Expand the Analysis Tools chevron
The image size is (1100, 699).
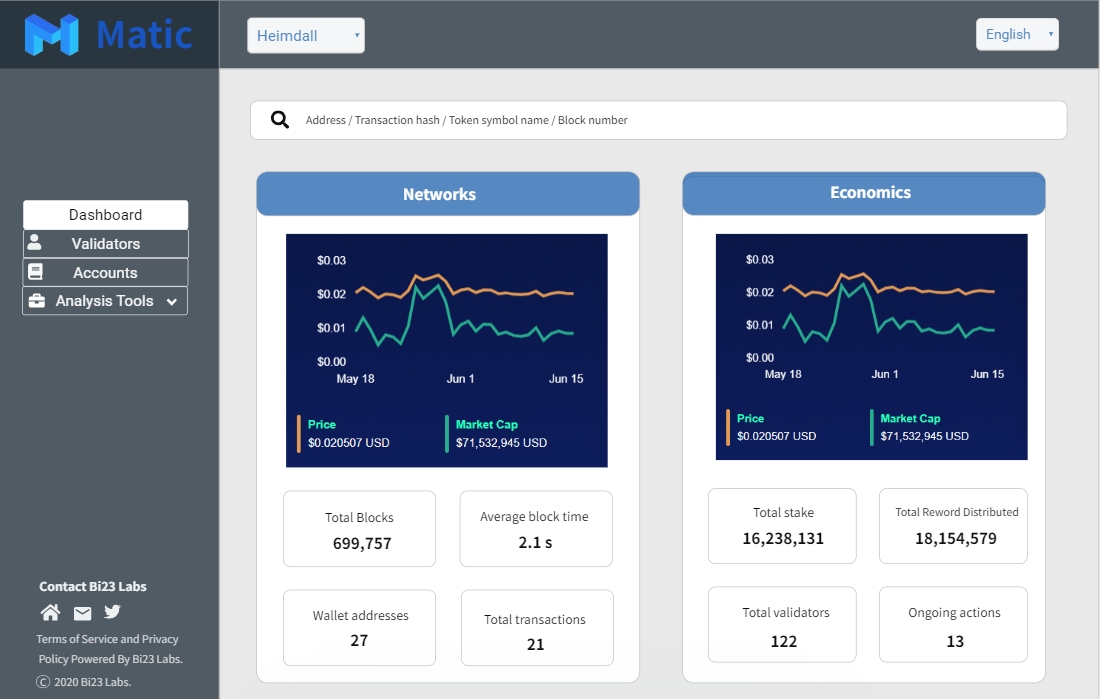point(171,302)
